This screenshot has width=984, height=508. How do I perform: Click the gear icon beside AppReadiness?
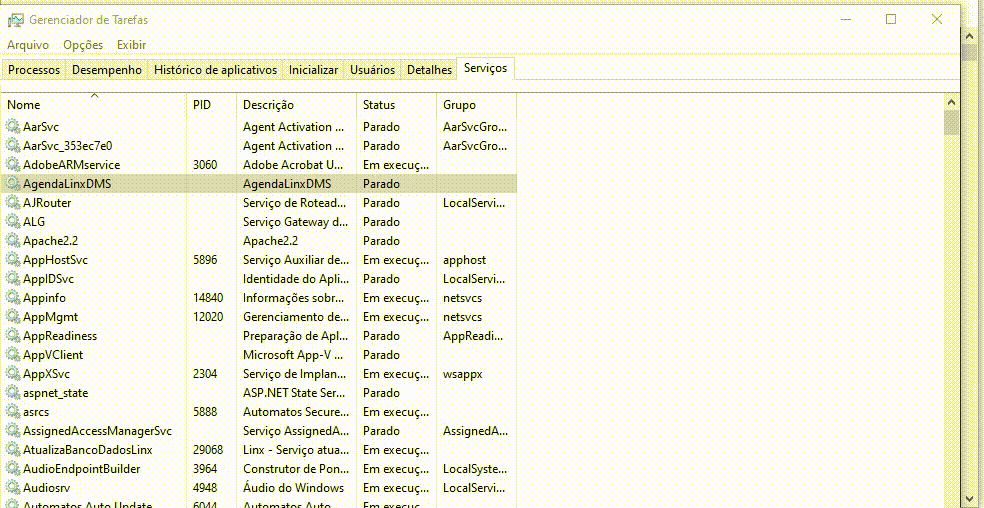(x=13, y=336)
